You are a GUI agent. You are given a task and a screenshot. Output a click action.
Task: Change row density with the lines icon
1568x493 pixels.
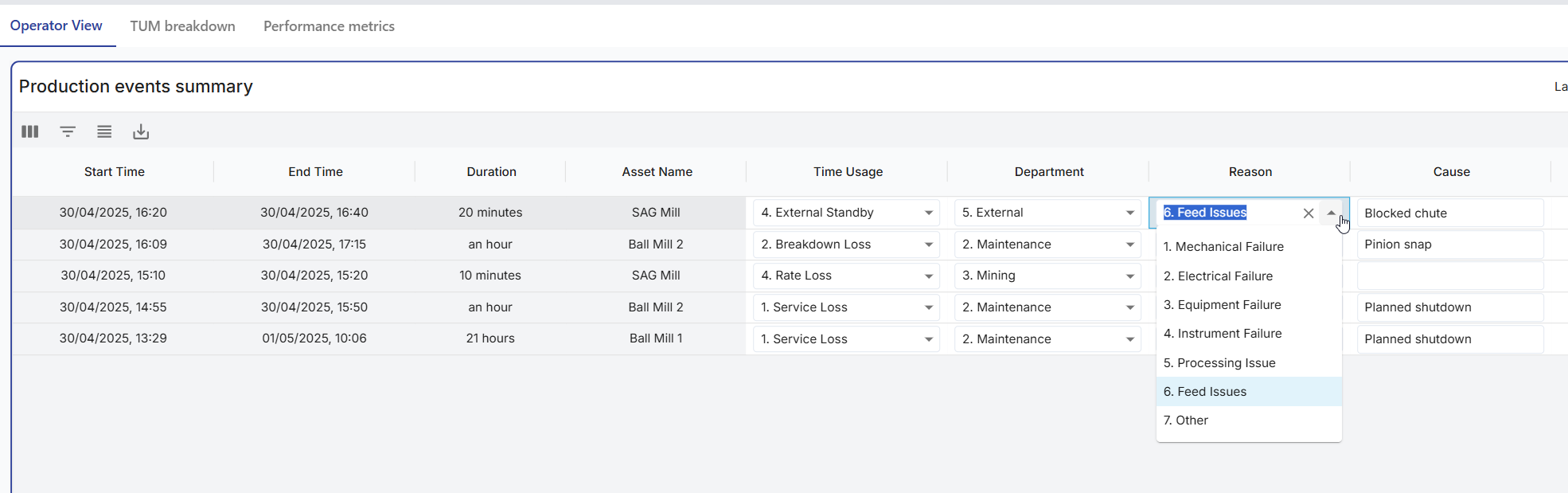point(104,131)
